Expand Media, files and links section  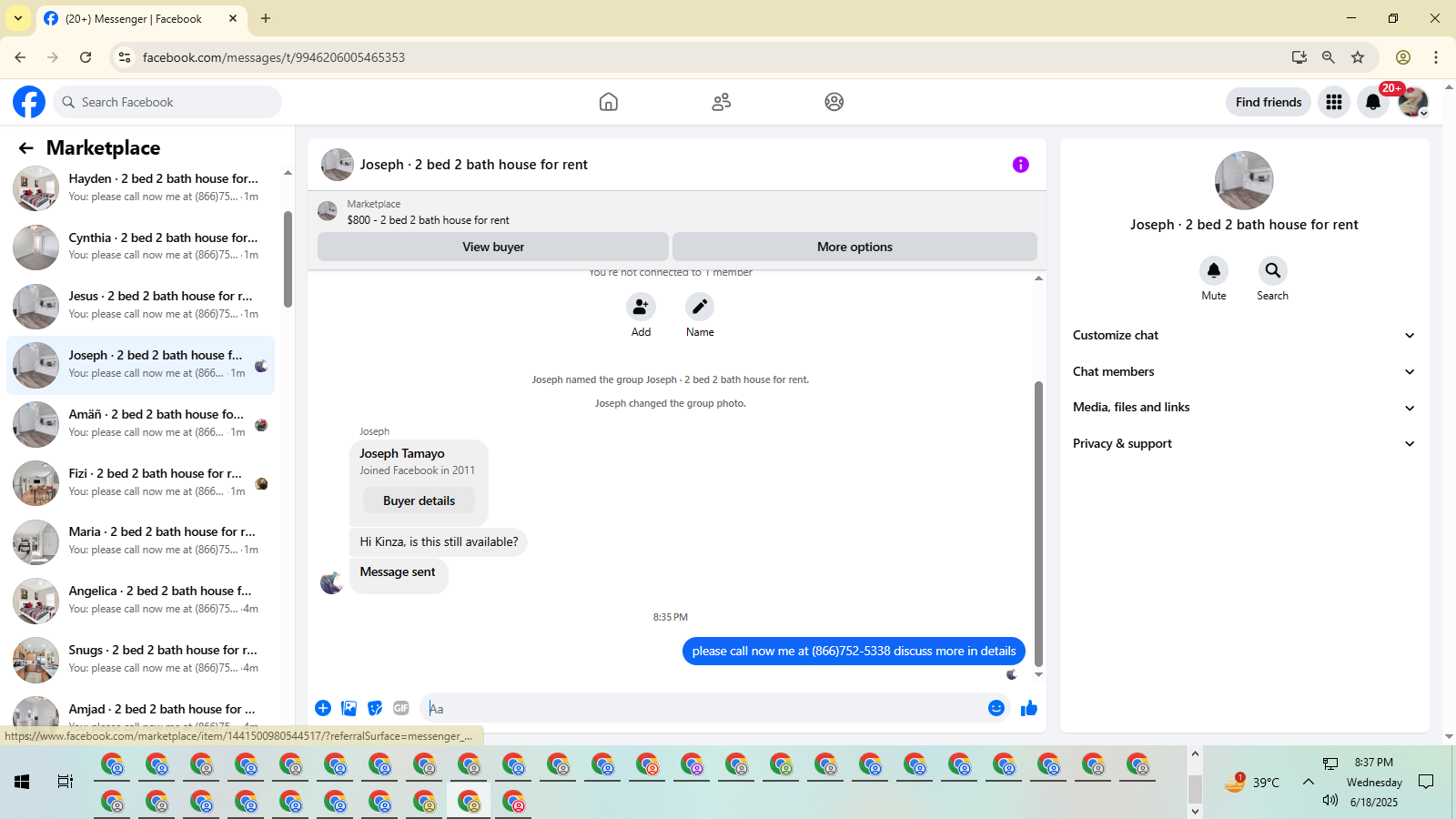pos(1244,408)
